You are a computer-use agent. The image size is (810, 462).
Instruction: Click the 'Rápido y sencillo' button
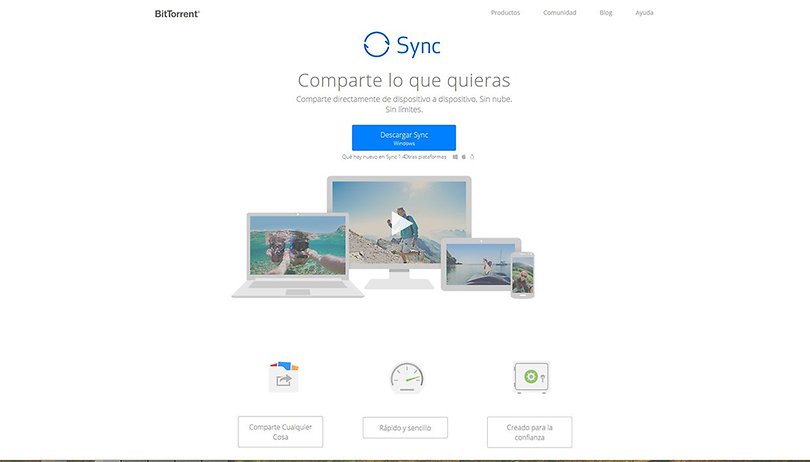point(405,428)
